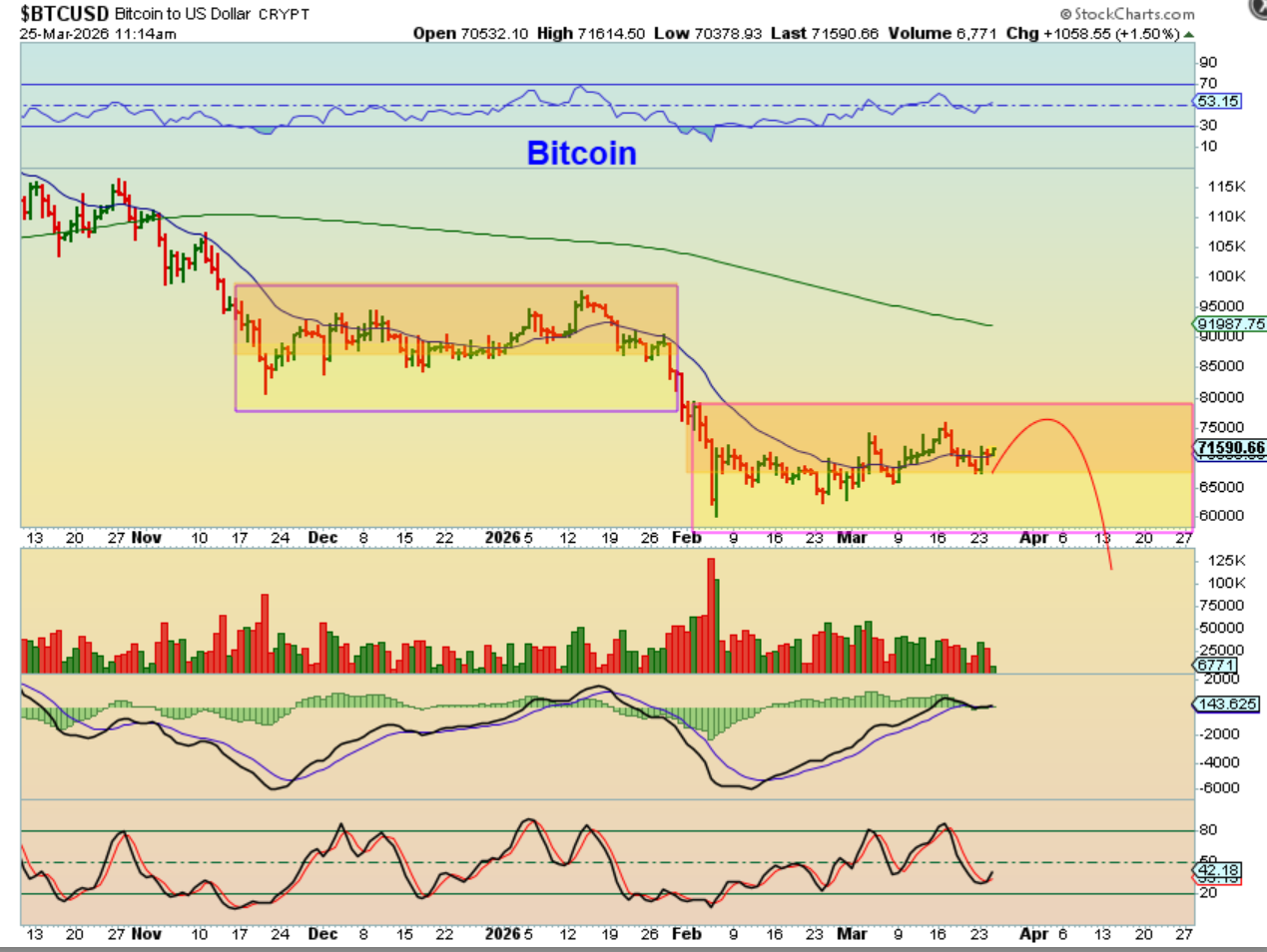The image size is (1267, 952).
Task: Click the Last 71590.66 header value
Action: [x=825, y=33]
